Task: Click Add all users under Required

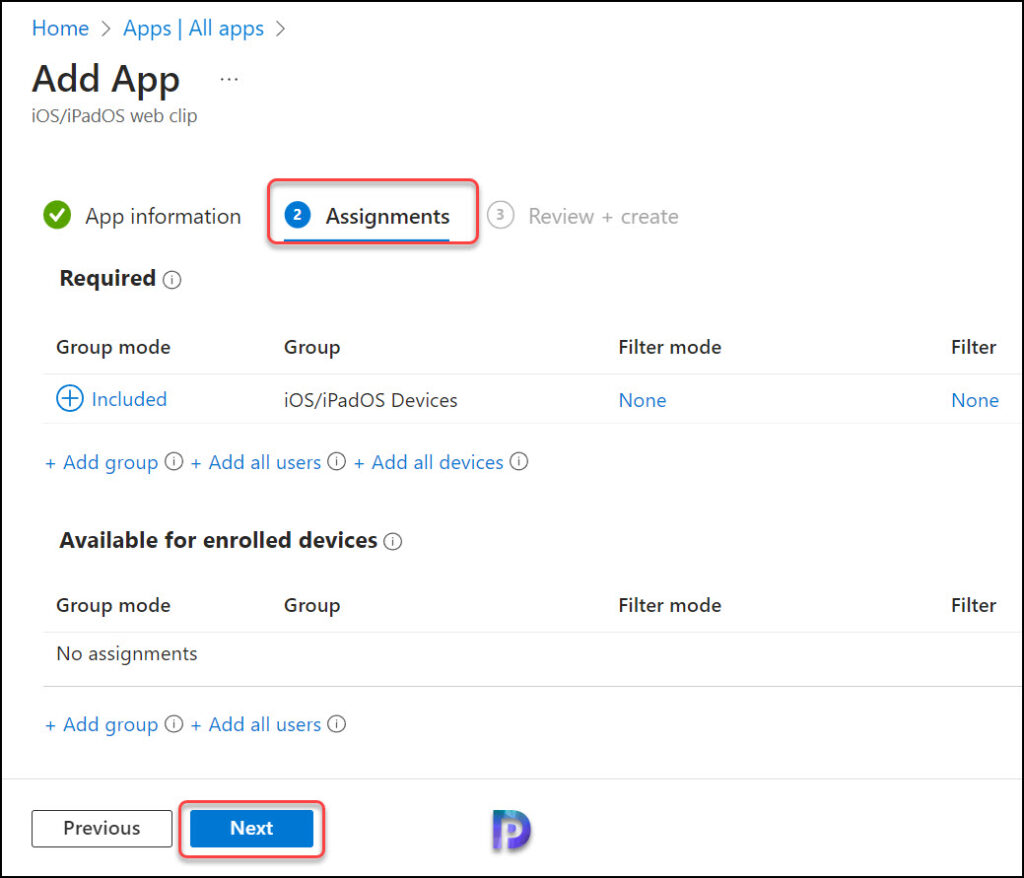Action: (x=256, y=463)
